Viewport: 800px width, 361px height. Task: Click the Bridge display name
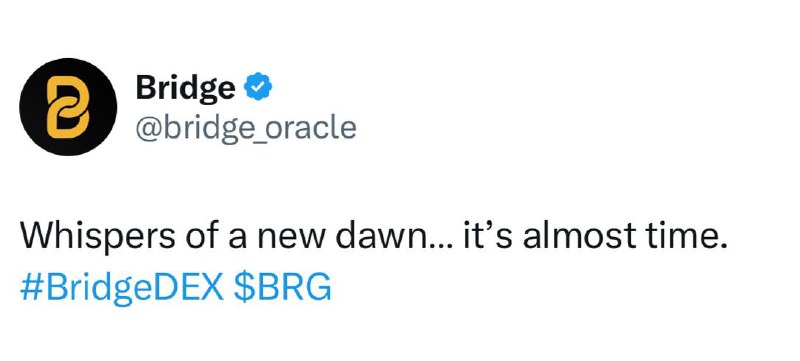click(x=186, y=89)
